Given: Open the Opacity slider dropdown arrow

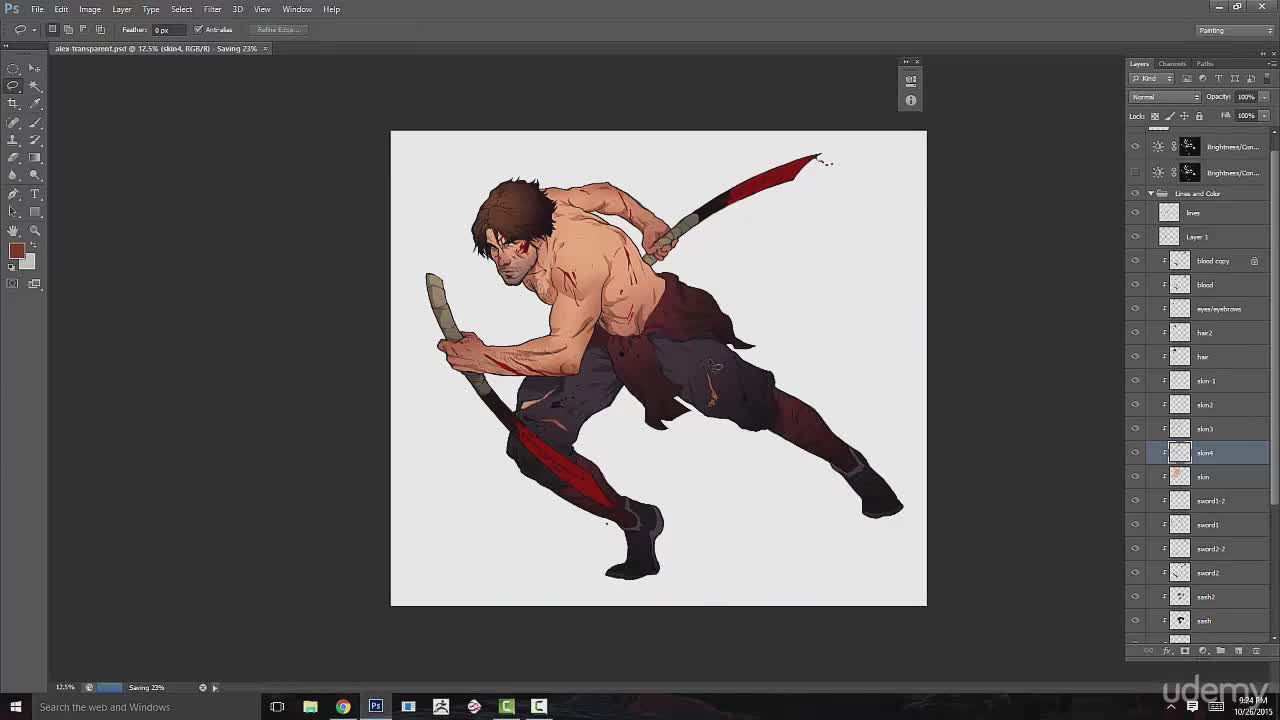Looking at the screenshot, I should point(1264,97).
